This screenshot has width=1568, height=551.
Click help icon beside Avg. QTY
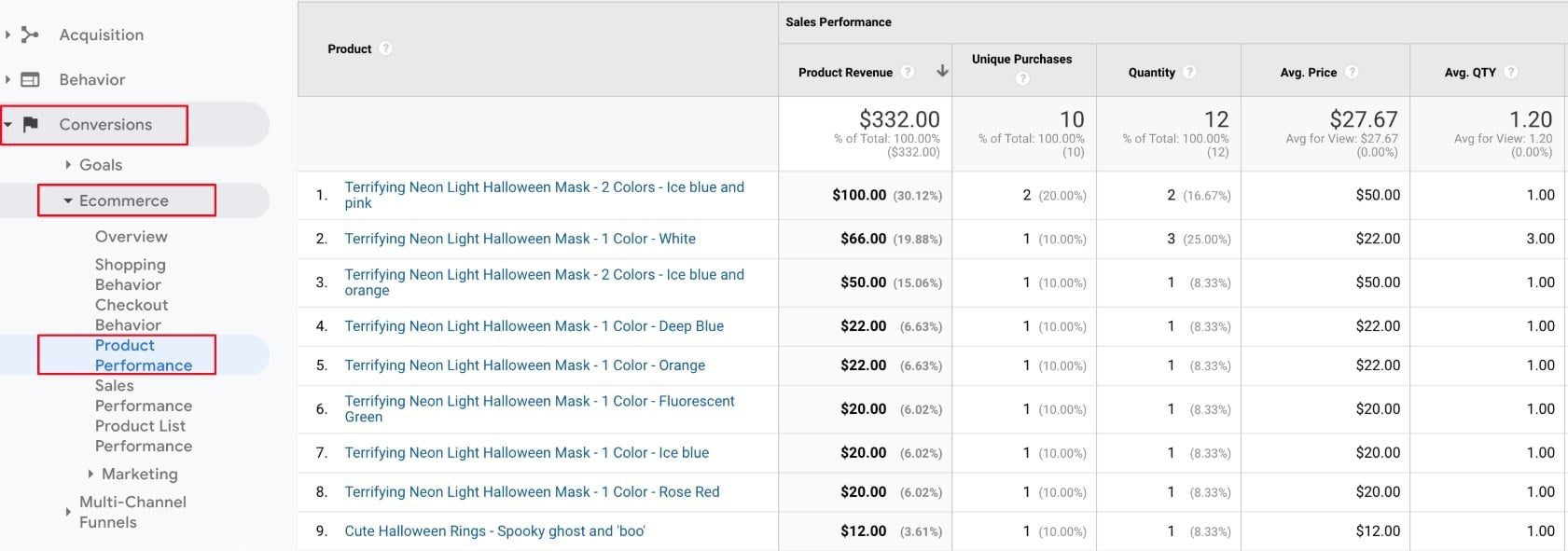click(x=1510, y=72)
